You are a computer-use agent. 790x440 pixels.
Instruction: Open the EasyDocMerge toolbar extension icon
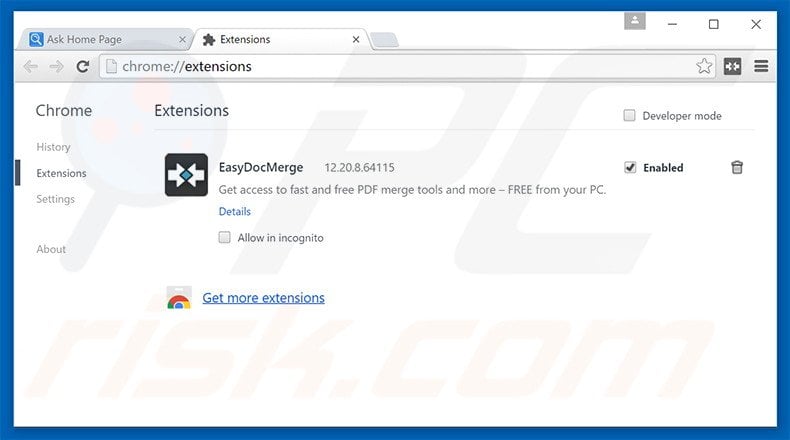pyautogui.click(x=733, y=66)
